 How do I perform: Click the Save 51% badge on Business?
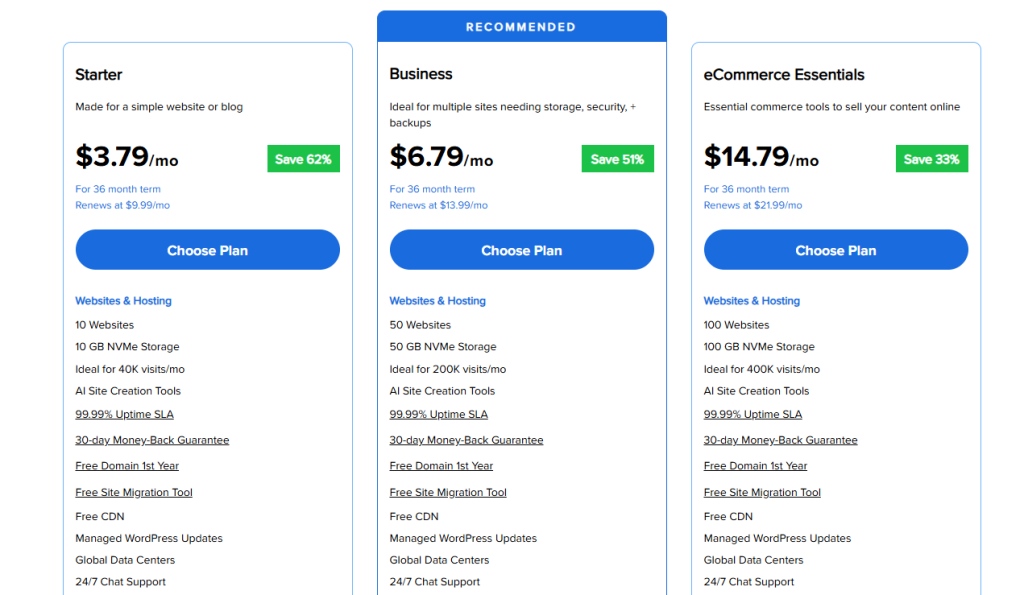(617, 159)
